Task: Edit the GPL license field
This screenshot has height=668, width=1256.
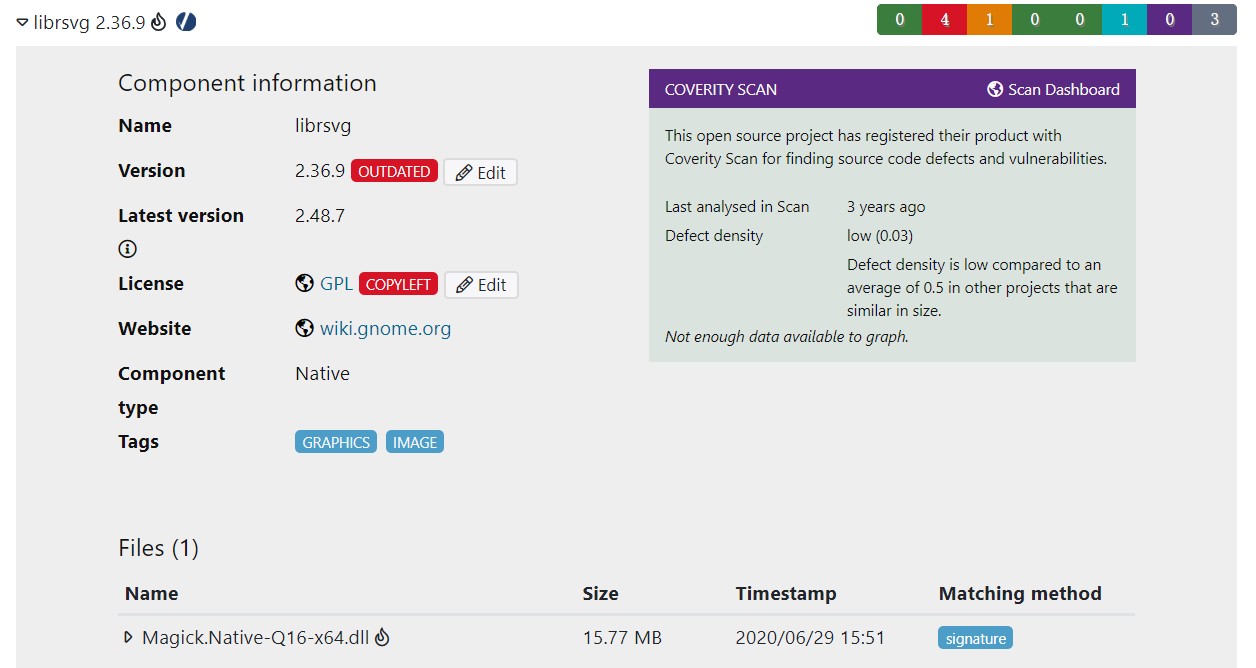Action: [481, 284]
